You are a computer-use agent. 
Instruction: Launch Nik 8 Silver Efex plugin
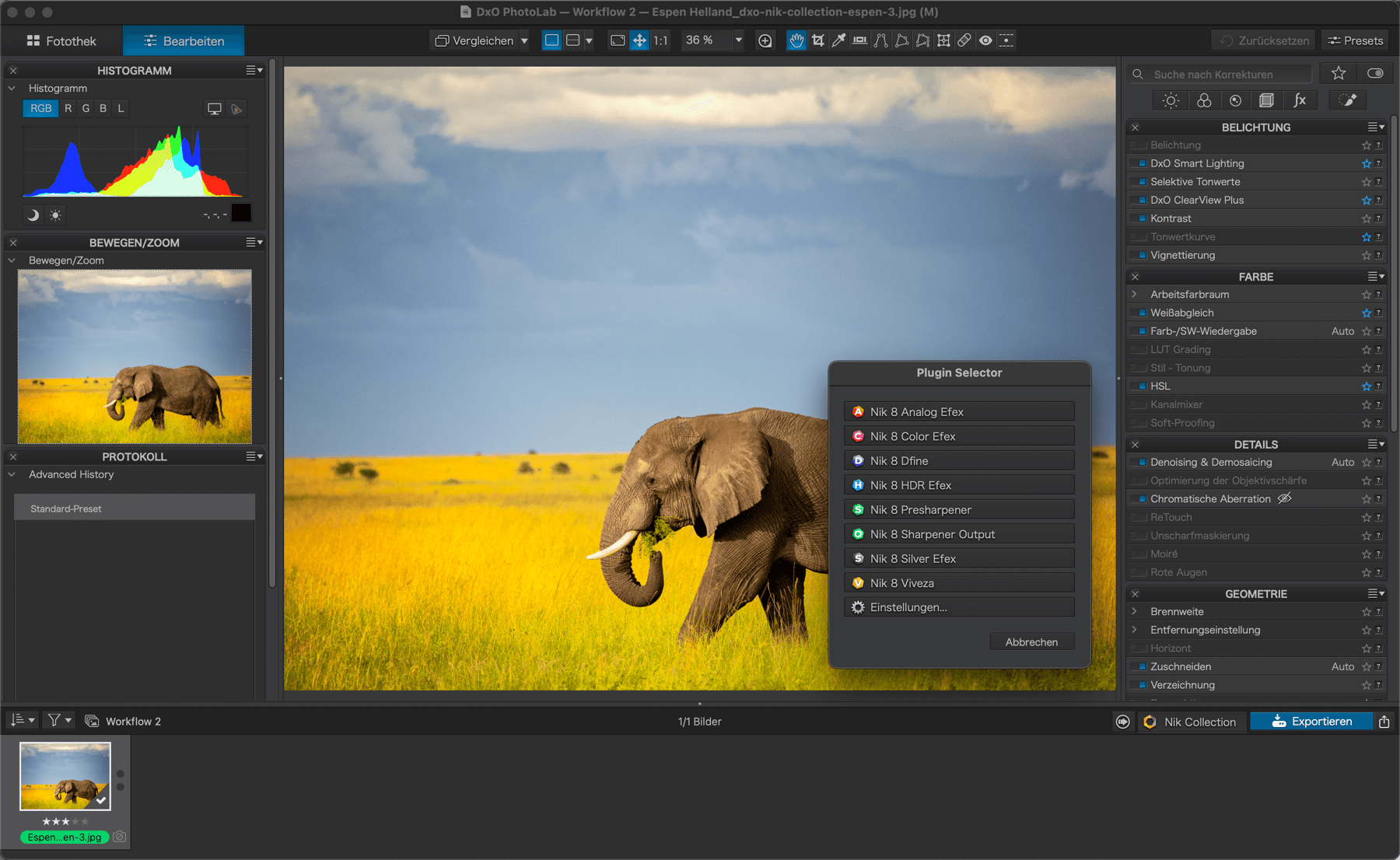(959, 558)
